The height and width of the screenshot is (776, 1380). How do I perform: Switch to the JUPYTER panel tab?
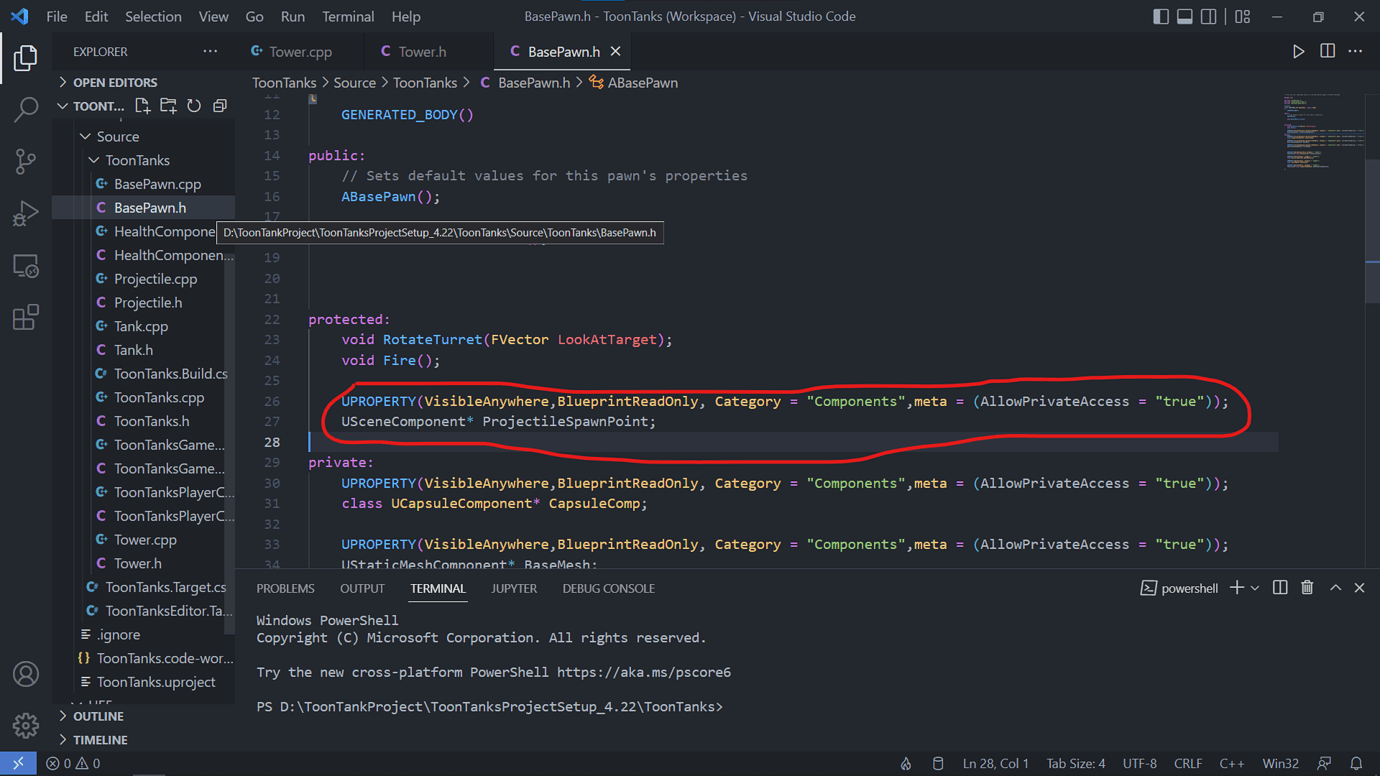tap(514, 588)
